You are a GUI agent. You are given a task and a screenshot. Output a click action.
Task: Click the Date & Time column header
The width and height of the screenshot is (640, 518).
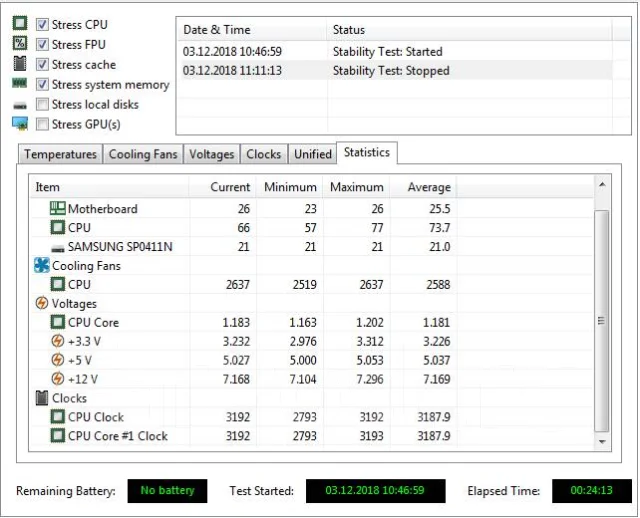pos(252,30)
